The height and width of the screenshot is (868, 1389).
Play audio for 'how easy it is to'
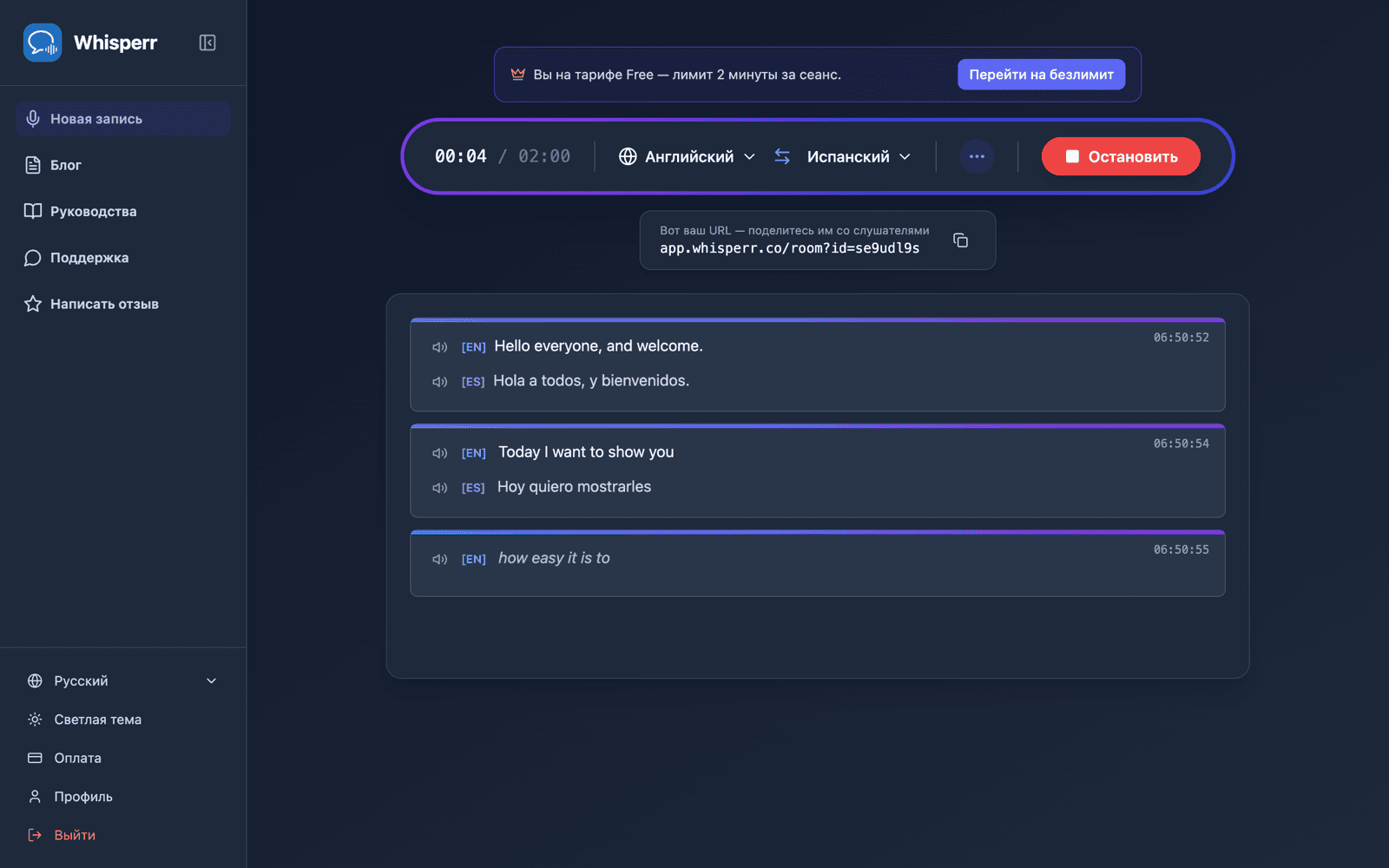click(440, 559)
